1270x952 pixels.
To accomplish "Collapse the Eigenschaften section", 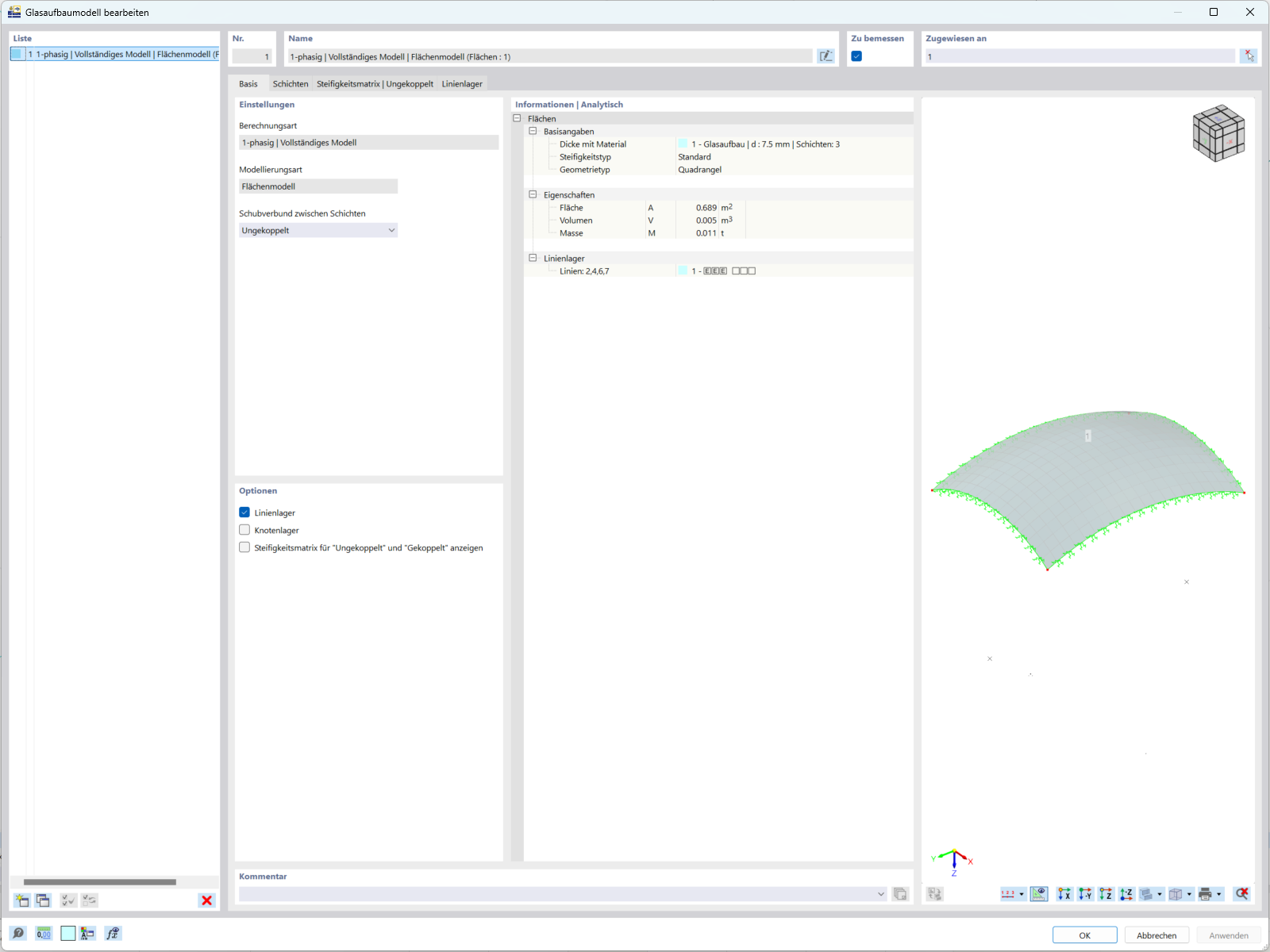I will [532, 194].
